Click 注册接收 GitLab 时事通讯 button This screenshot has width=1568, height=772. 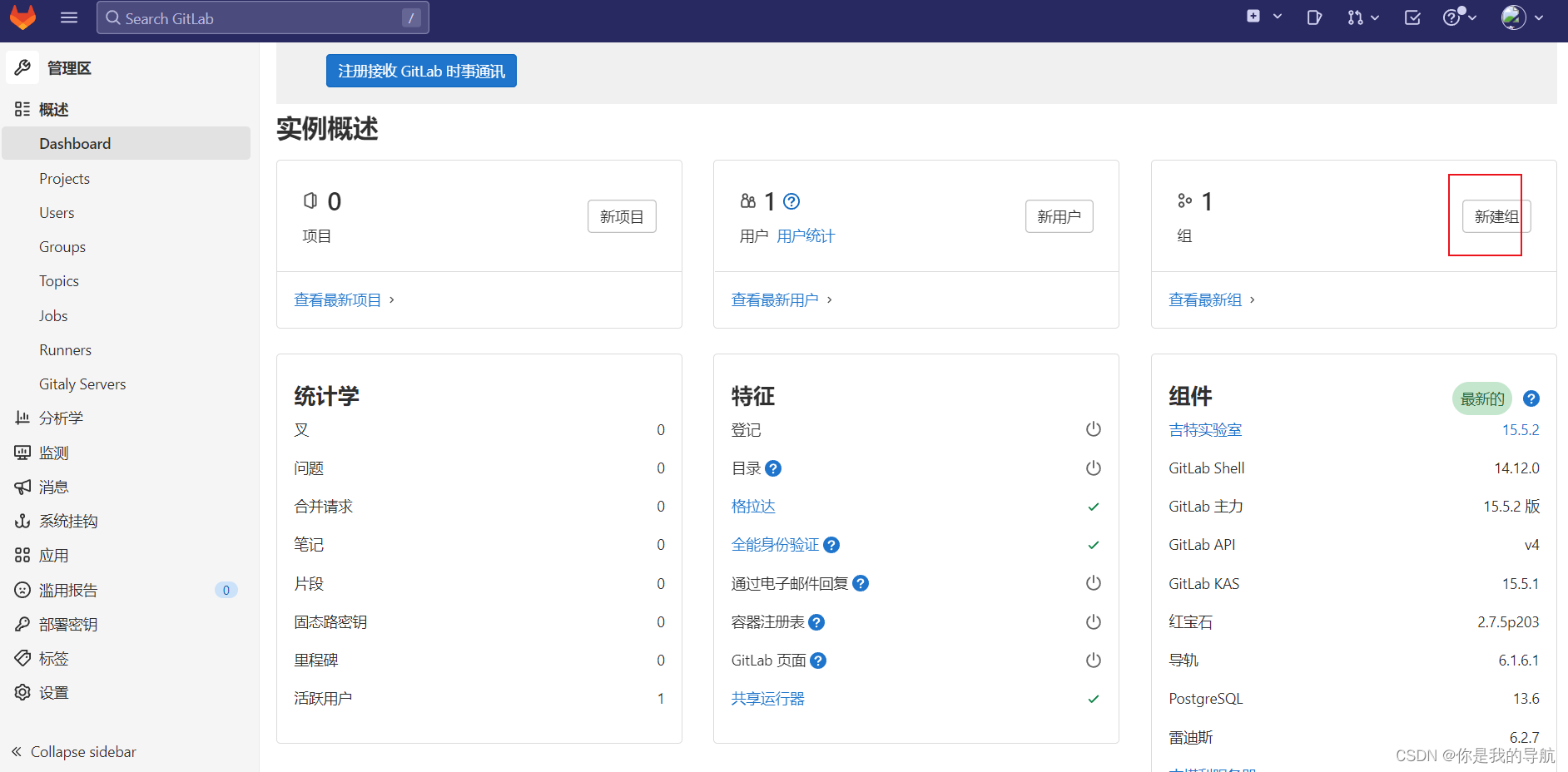coord(421,71)
